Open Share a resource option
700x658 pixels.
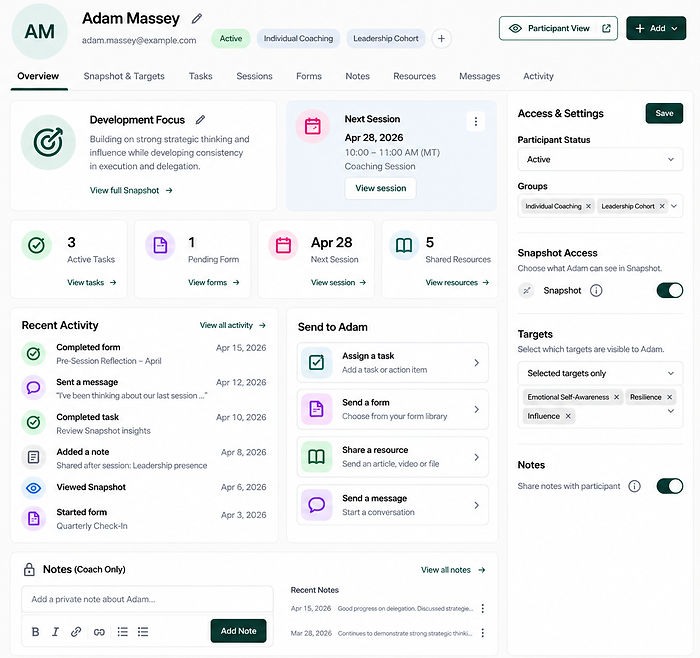click(x=392, y=457)
